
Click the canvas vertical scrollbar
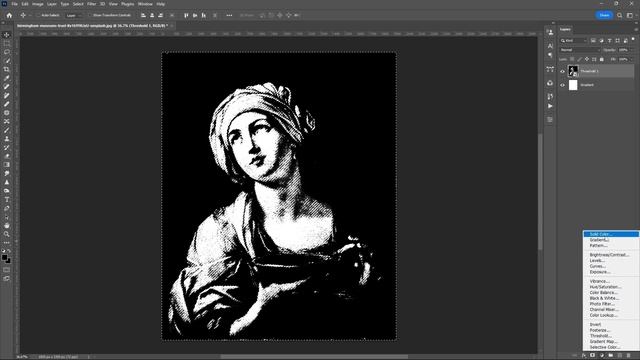541,192
